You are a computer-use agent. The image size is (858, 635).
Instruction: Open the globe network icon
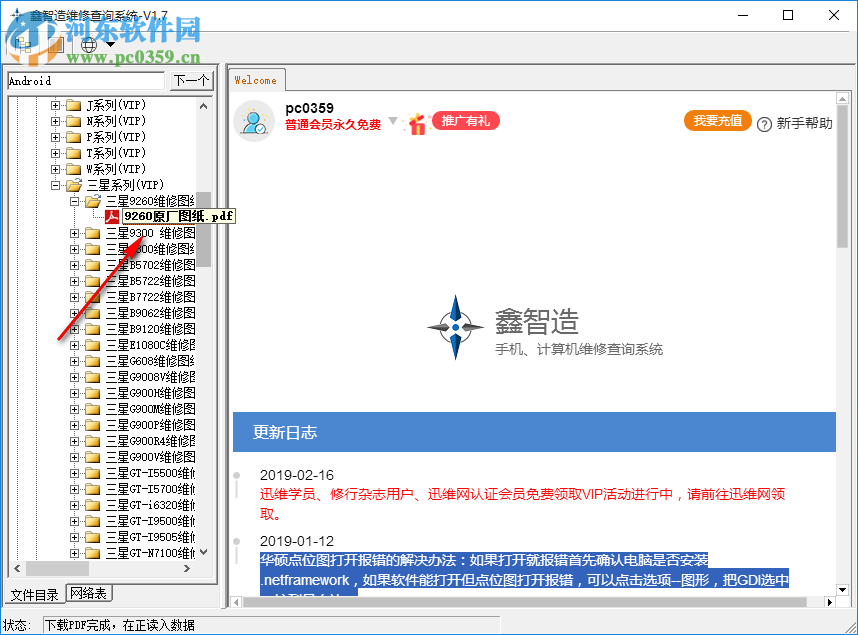[x=88, y=45]
